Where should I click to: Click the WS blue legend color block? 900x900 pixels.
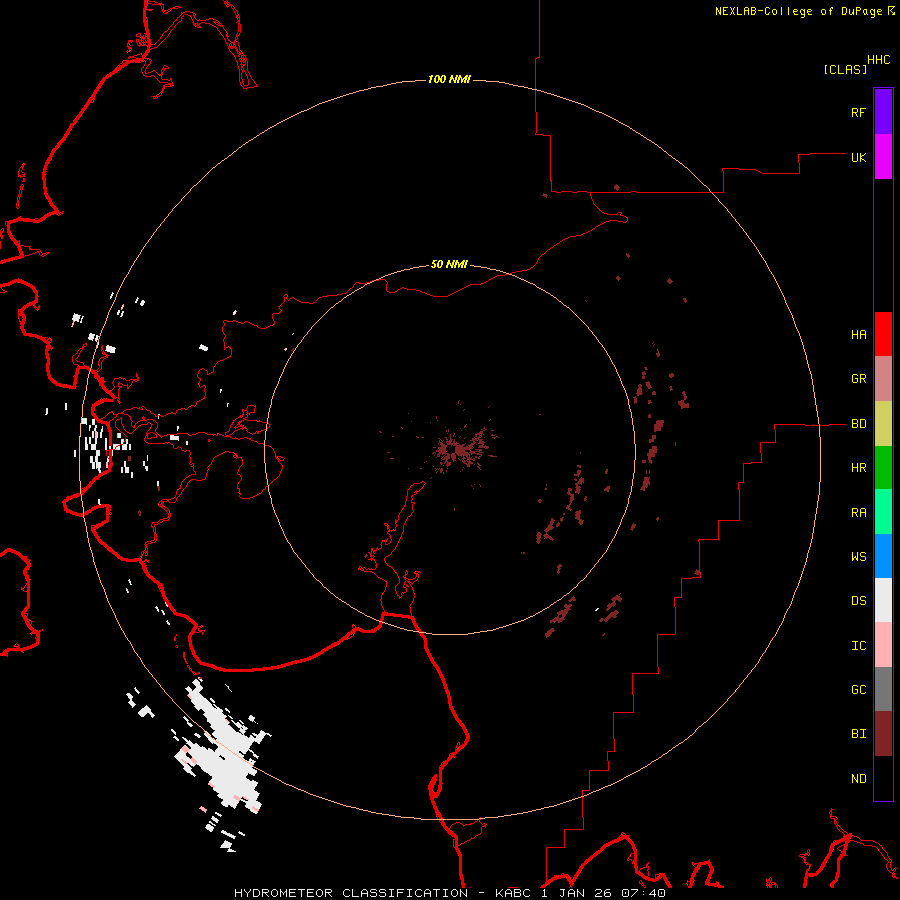(x=883, y=556)
